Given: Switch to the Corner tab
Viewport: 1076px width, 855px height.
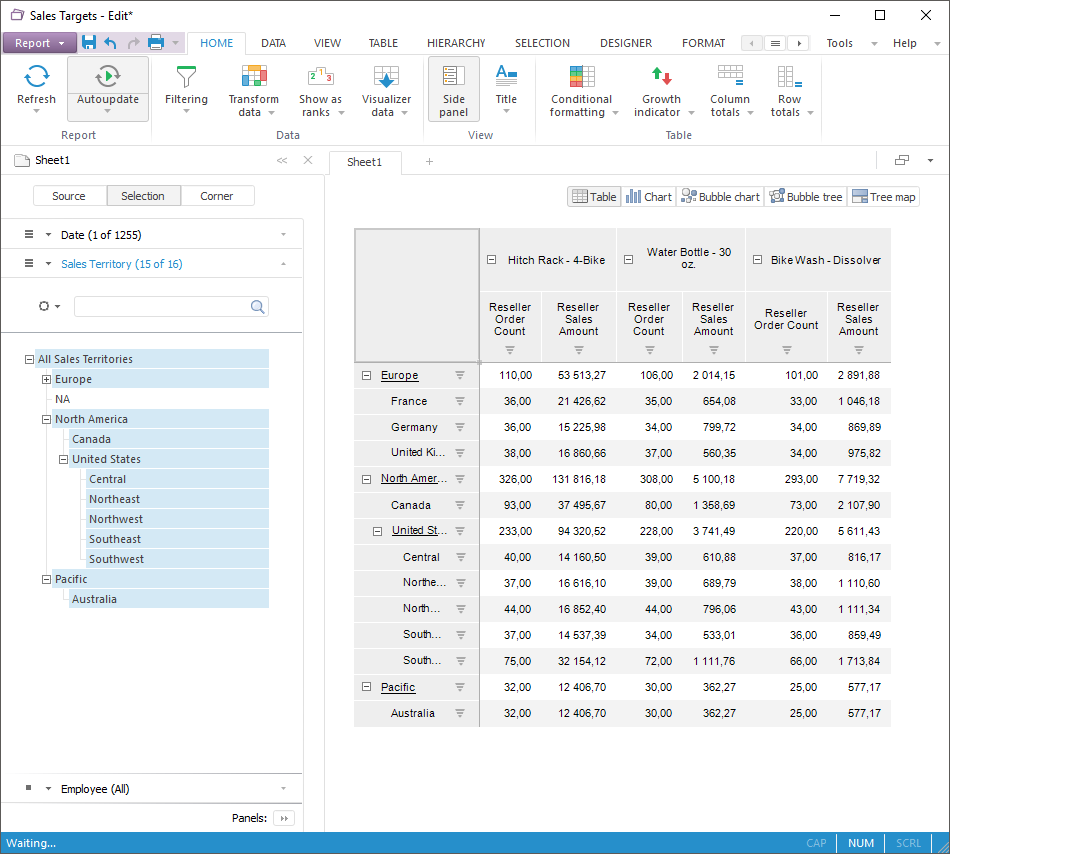Looking at the screenshot, I should click(217, 196).
